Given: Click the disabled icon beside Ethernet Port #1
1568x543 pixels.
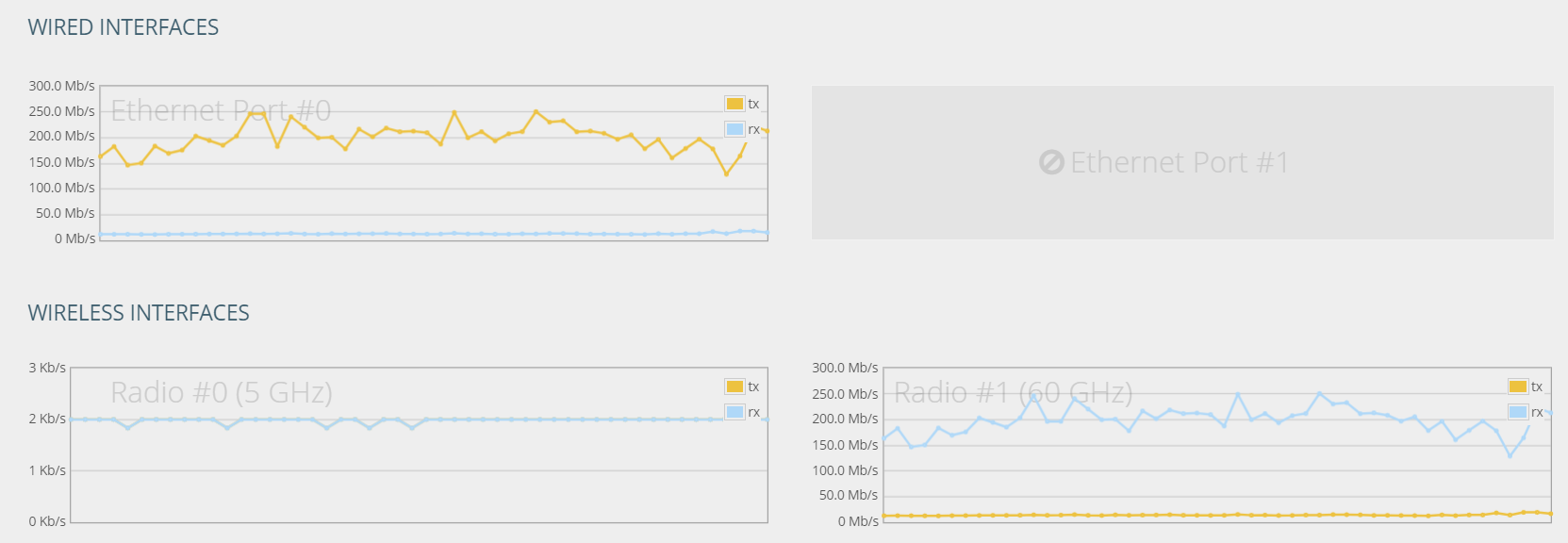Looking at the screenshot, I should point(1051,163).
